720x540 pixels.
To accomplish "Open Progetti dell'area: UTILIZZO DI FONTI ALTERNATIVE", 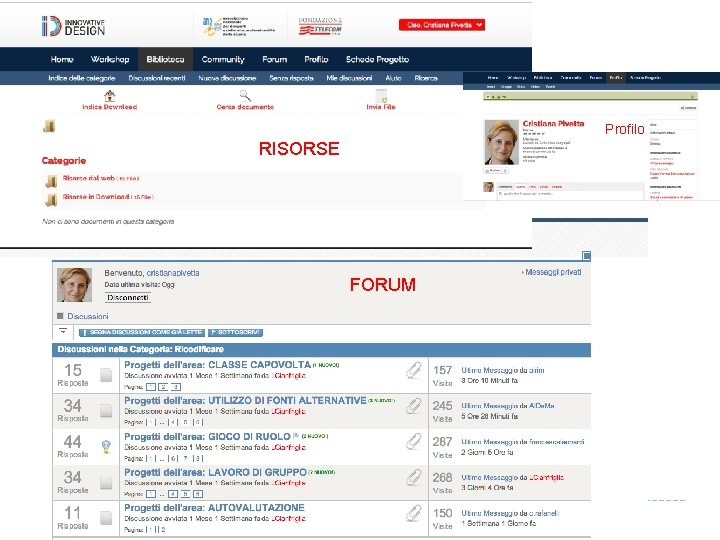I will pos(246,400).
